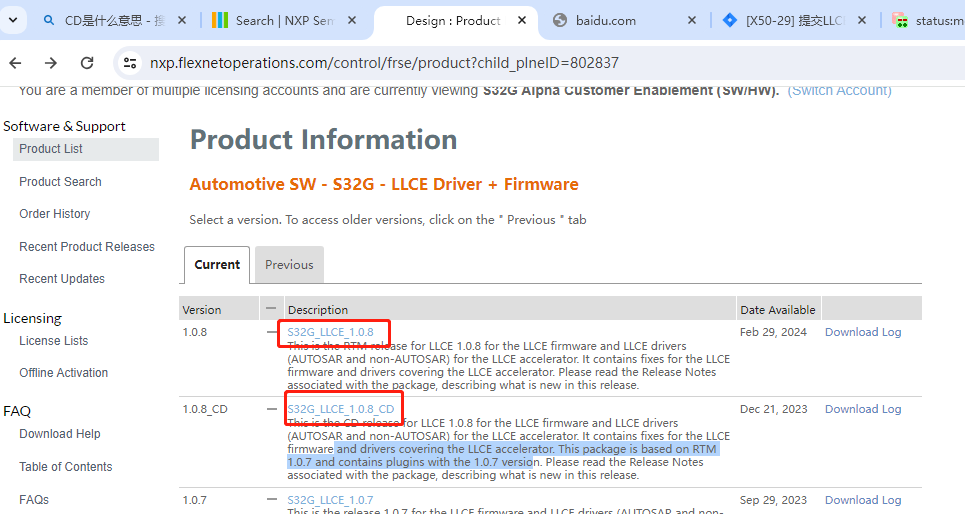965x514 pixels.
Task: Open Product Search in sidebar
Action: click(x=60, y=182)
